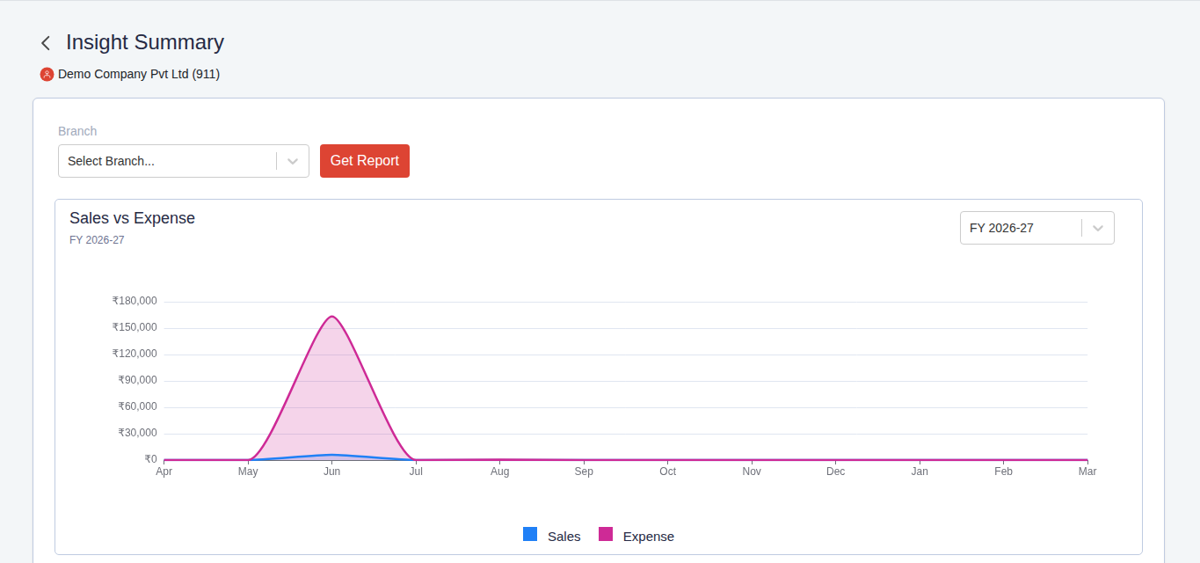This screenshot has height=563, width=1200.
Task: Click the Mar x-axis label
Action: pyautogui.click(x=1087, y=471)
